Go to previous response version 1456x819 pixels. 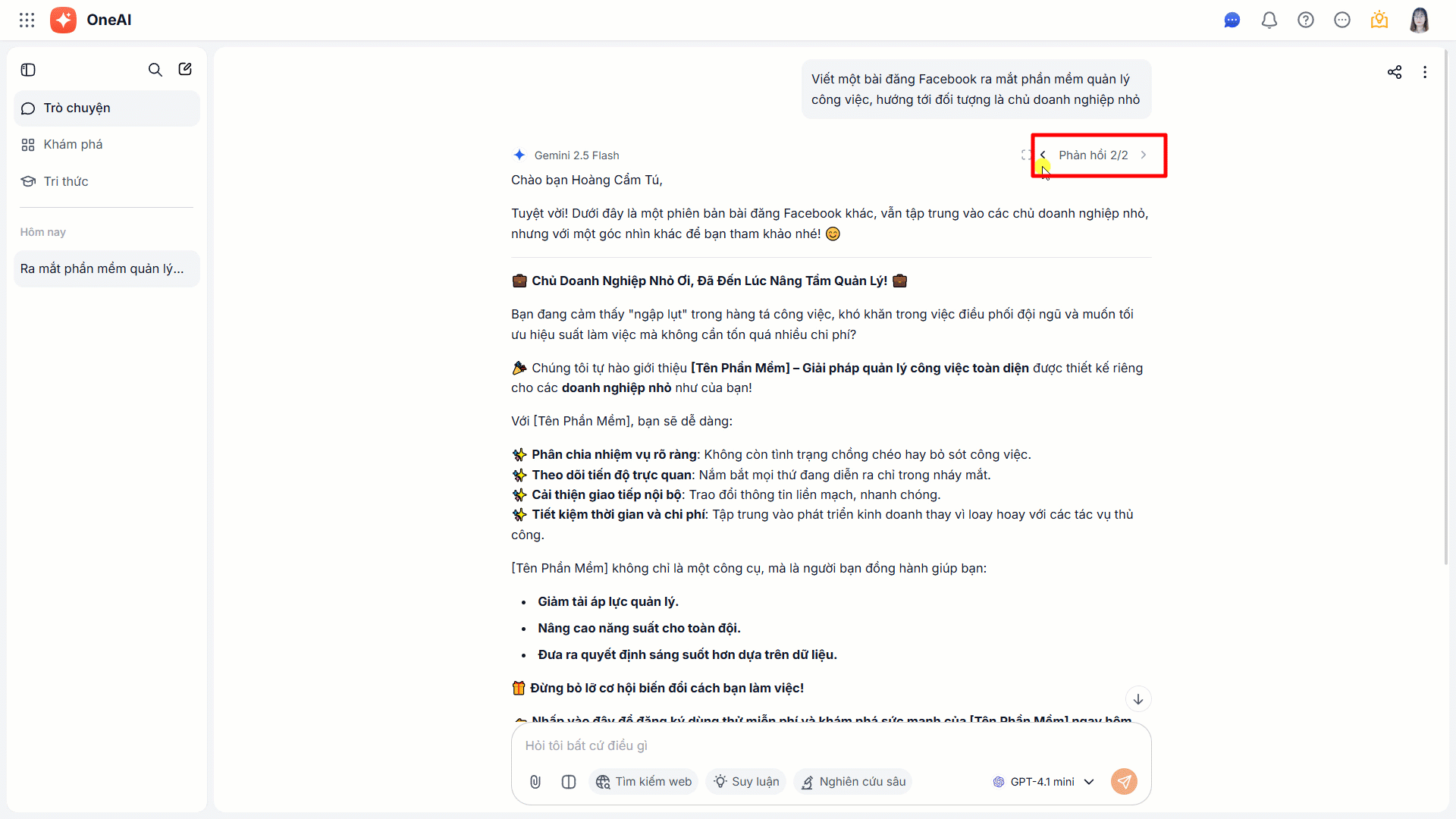(x=1043, y=155)
